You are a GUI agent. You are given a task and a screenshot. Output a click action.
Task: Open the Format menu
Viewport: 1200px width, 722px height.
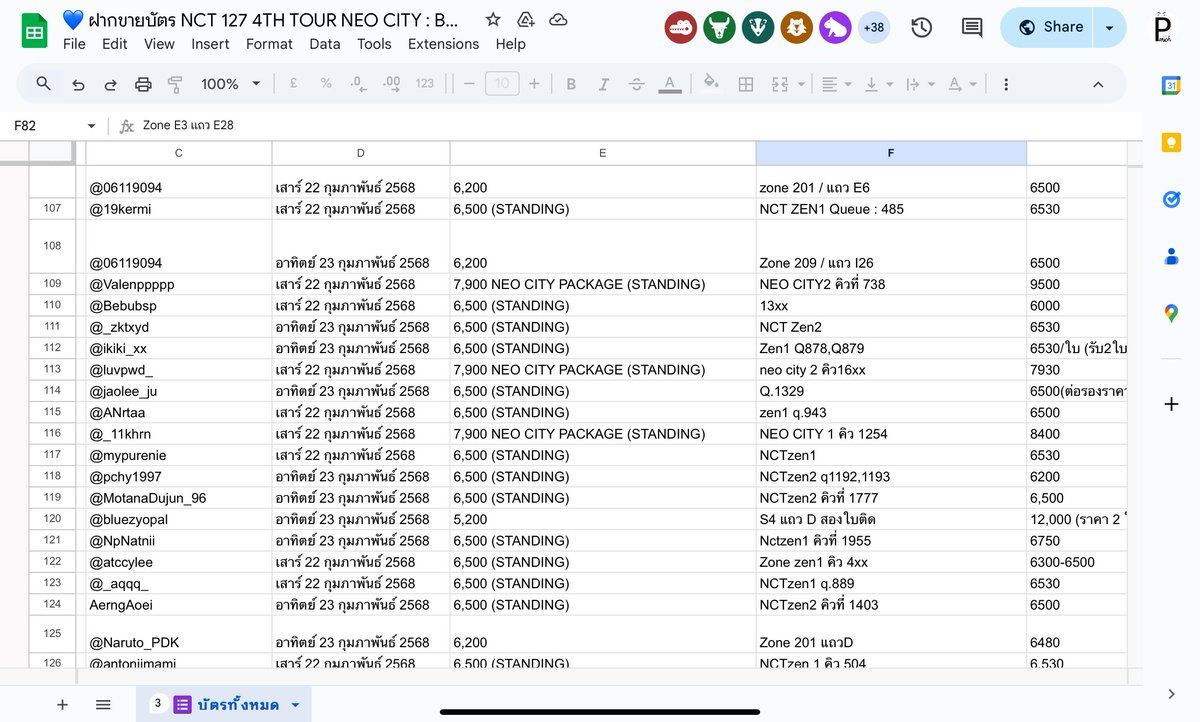[269, 44]
